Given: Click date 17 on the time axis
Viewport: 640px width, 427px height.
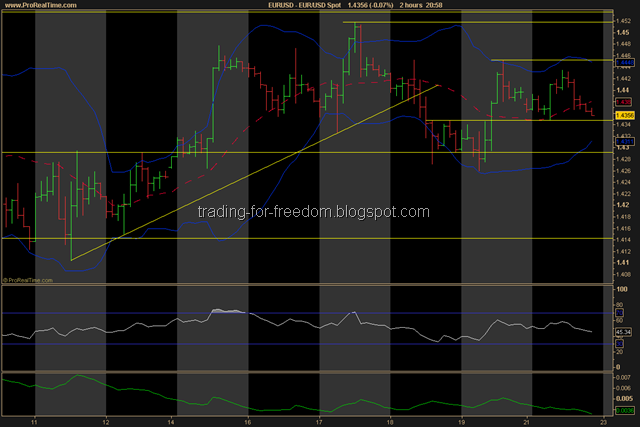Looking at the screenshot, I should (x=319, y=422).
